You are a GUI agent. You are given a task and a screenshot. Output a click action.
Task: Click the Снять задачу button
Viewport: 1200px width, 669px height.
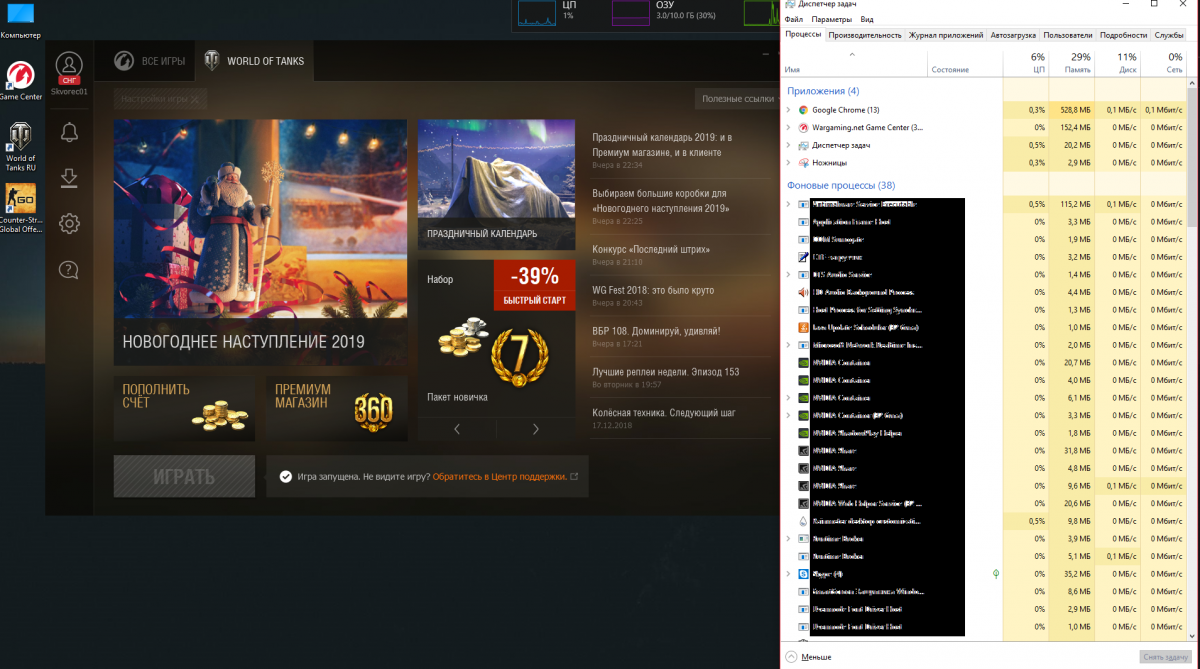coord(1166,657)
